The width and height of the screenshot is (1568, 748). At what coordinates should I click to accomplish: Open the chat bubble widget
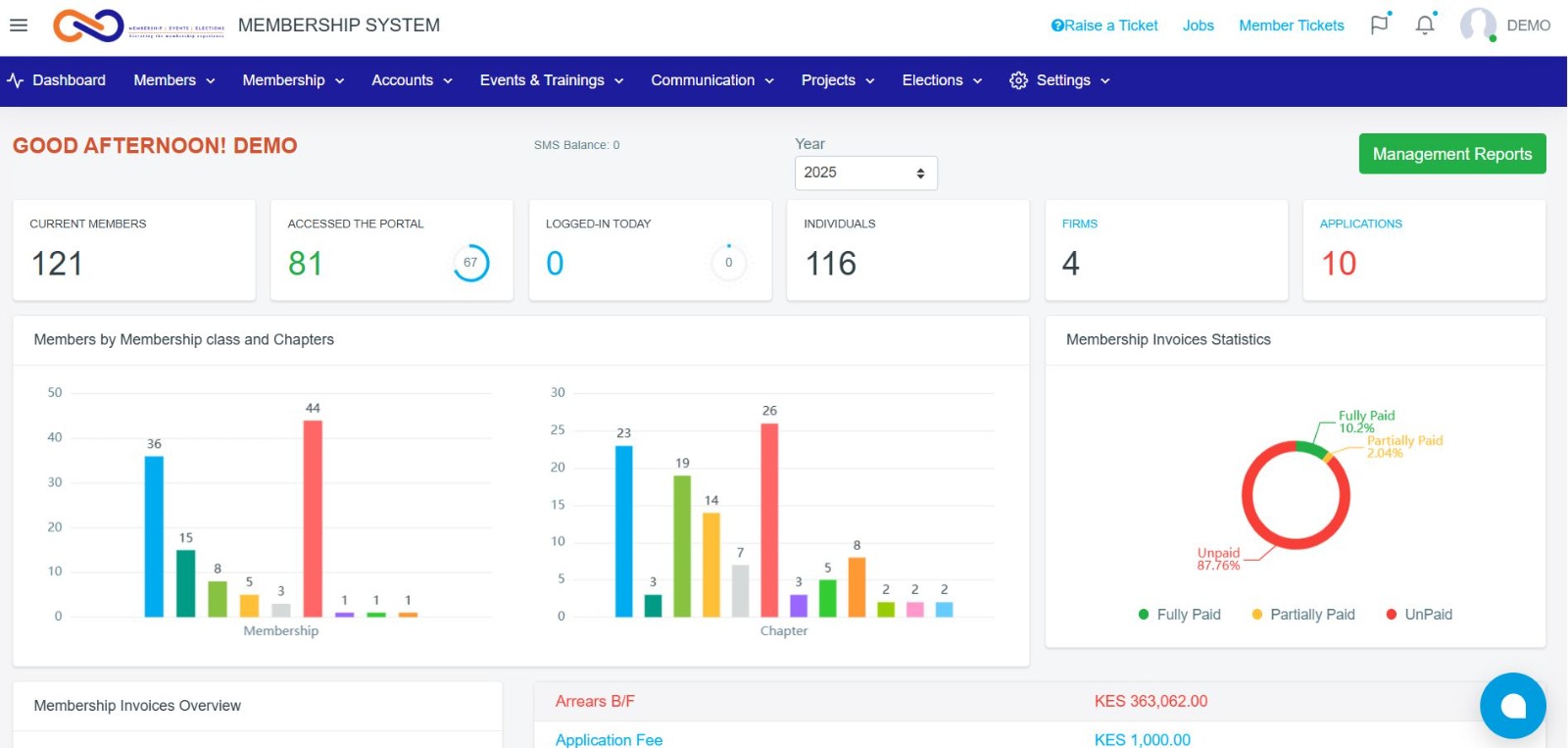pyautogui.click(x=1512, y=706)
